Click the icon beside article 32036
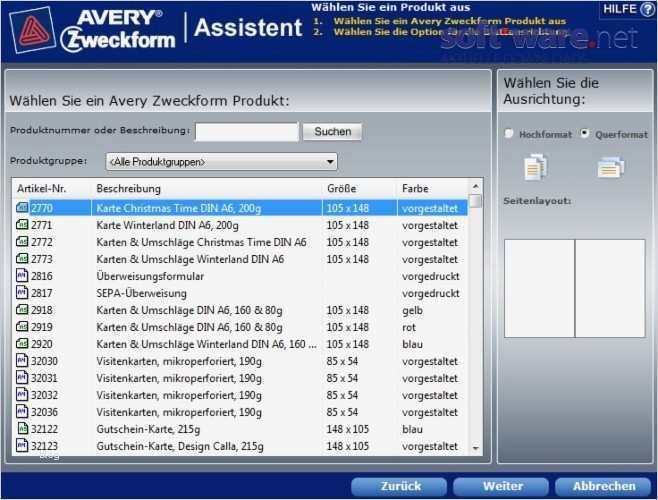The image size is (658, 500). (x=22, y=412)
